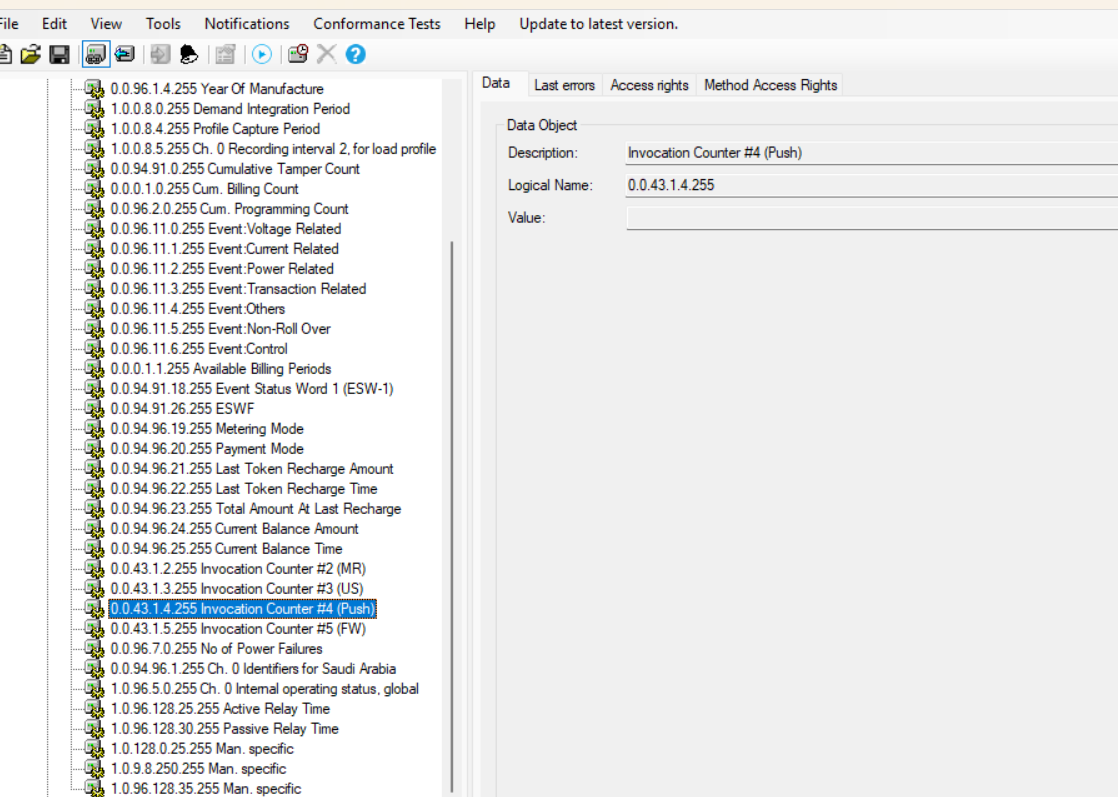1118x797 pixels.
Task: Click the icon beside Profile Capture Period
Action: (94, 129)
